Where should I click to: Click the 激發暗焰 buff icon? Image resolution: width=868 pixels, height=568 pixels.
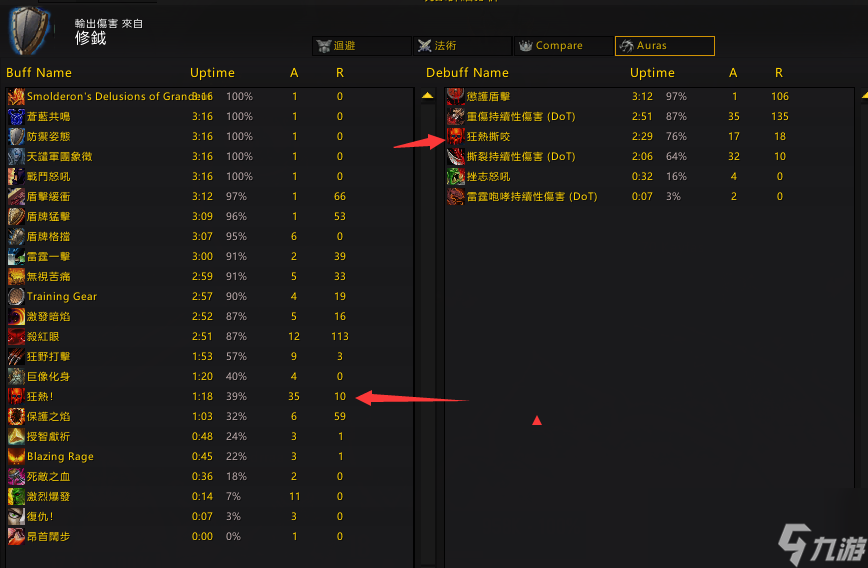pyautogui.click(x=16, y=317)
